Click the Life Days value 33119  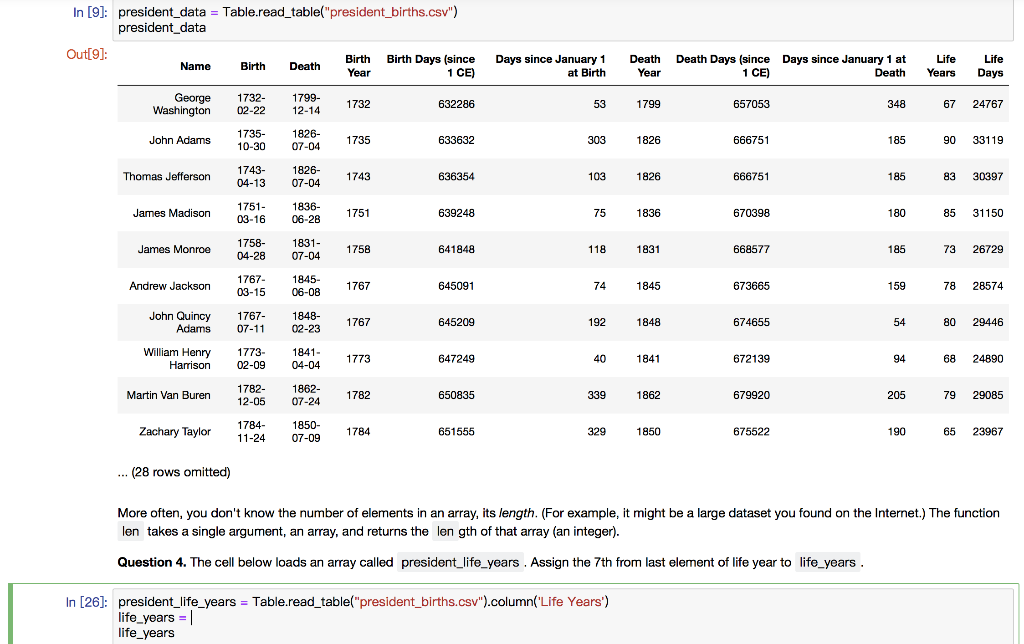coord(988,140)
